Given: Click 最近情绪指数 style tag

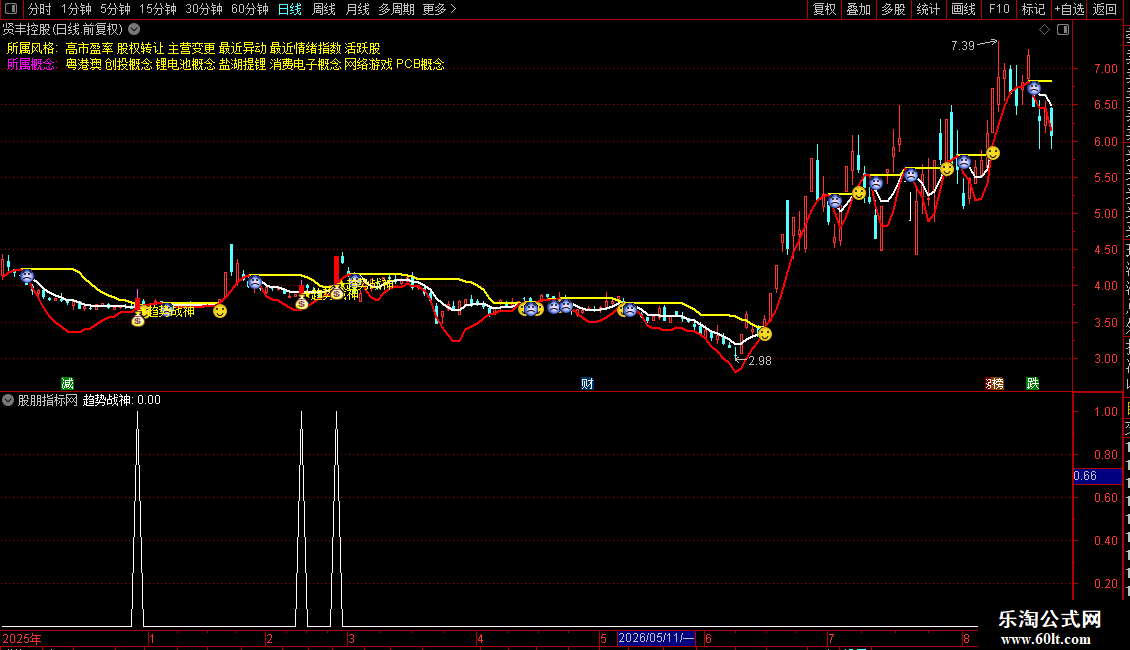Looking at the screenshot, I should coord(306,48).
